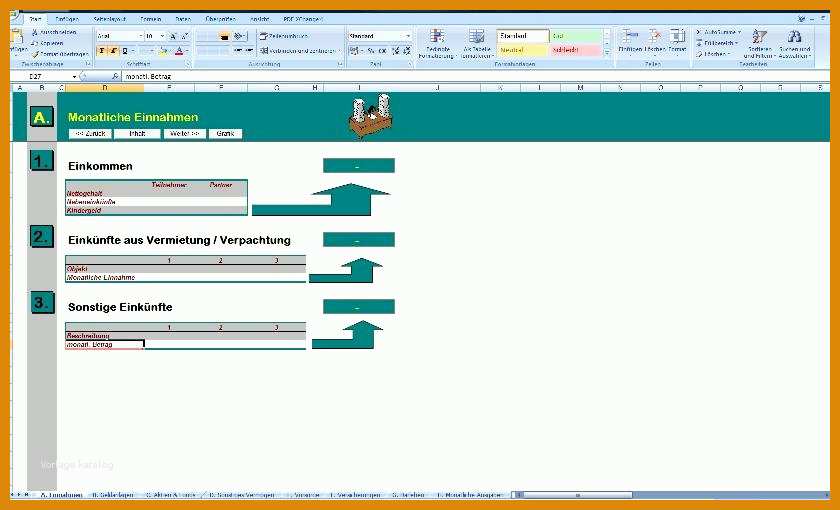
Task: Toggle underline formatting
Action: 124,51
